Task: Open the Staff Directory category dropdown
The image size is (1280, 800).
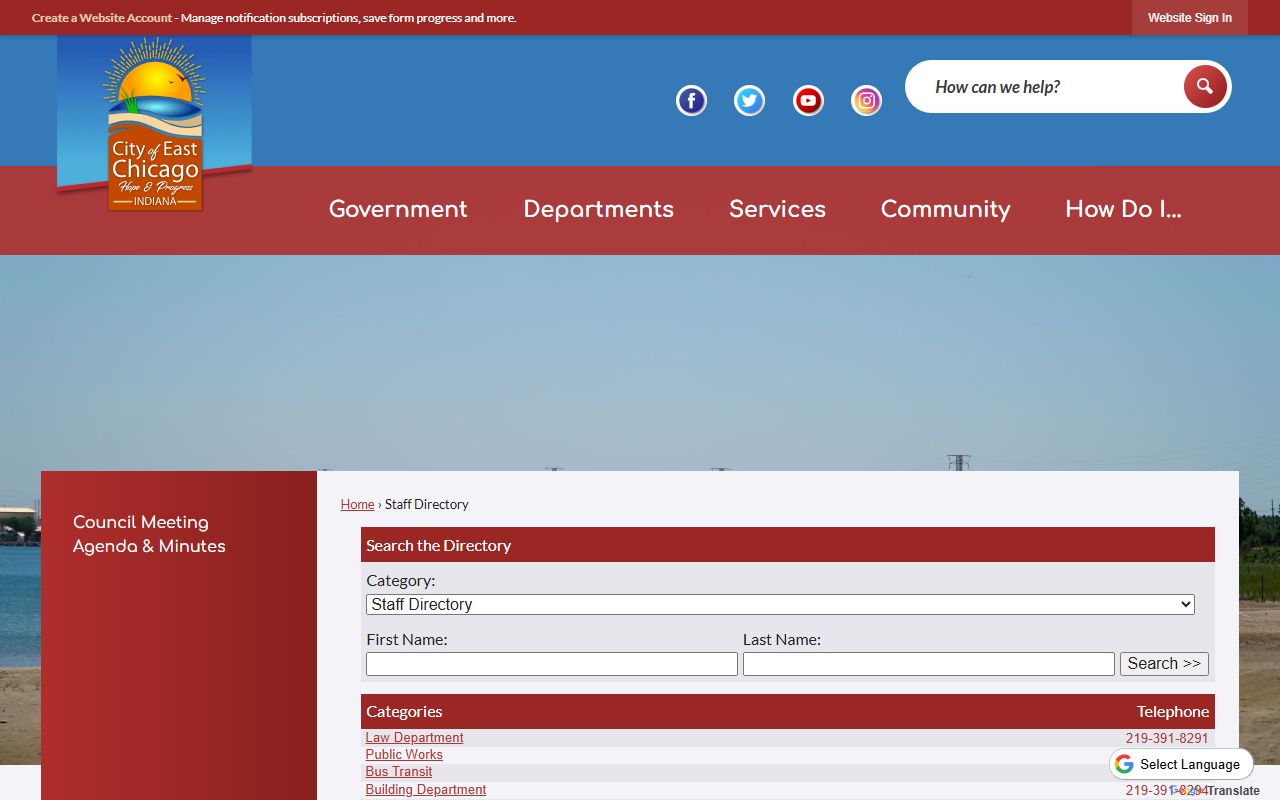Action: [x=780, y=604]
